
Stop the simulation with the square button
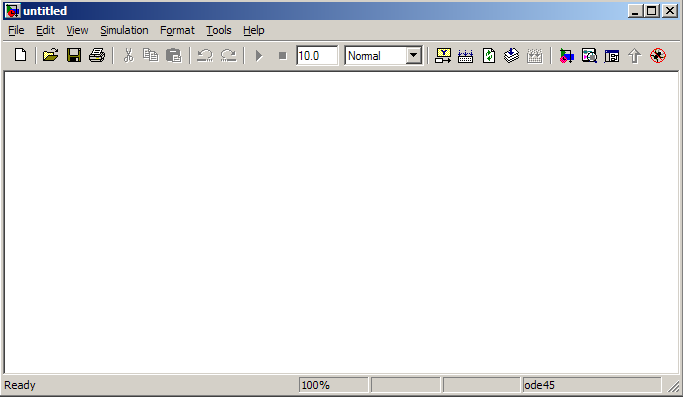pyautogui.click(x=282, y=56)
